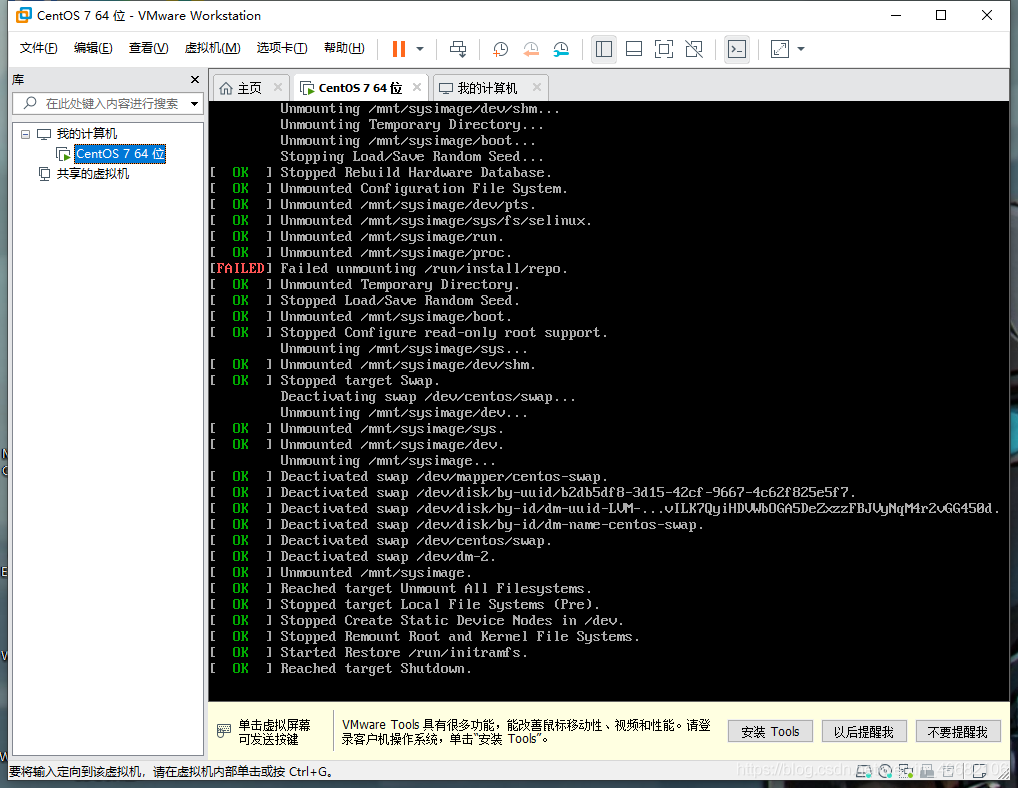Switch to Unity mode
This screenshot has height=788, width=1018.
694,49
